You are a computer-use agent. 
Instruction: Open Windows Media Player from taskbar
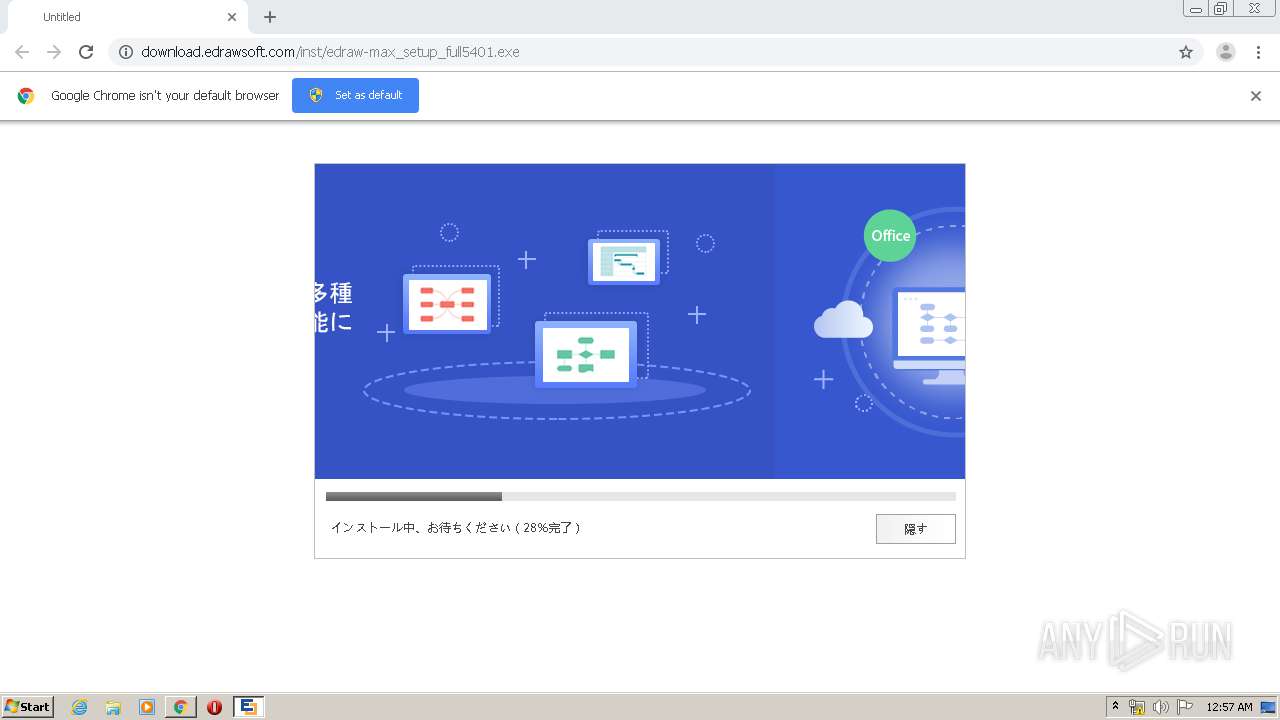tap(147, 707)
